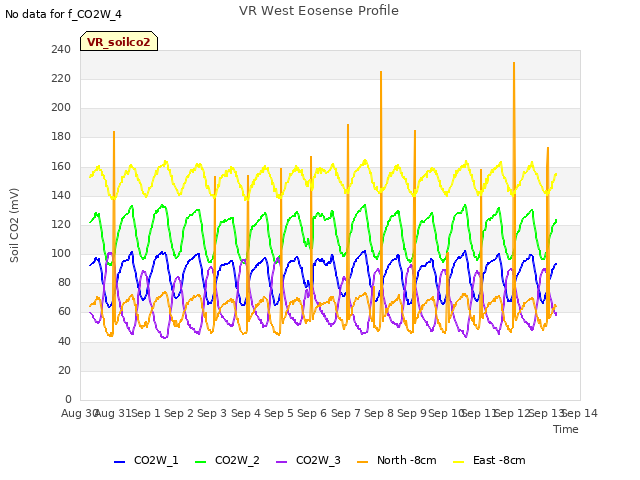Click the 160 y-axis tick label

click(x=61, y=167)
